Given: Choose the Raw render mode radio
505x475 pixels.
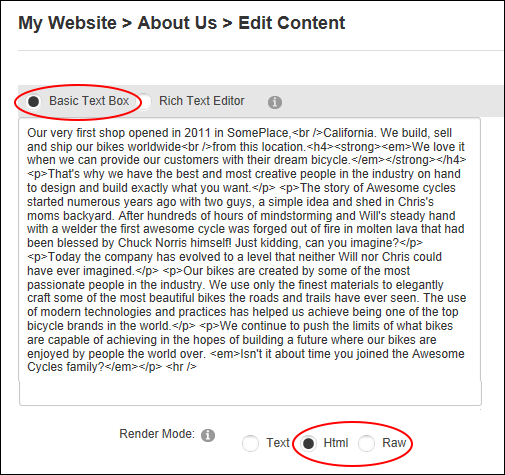Looking at the screenshot, I should pyautogui.click(x=366, y=443).
